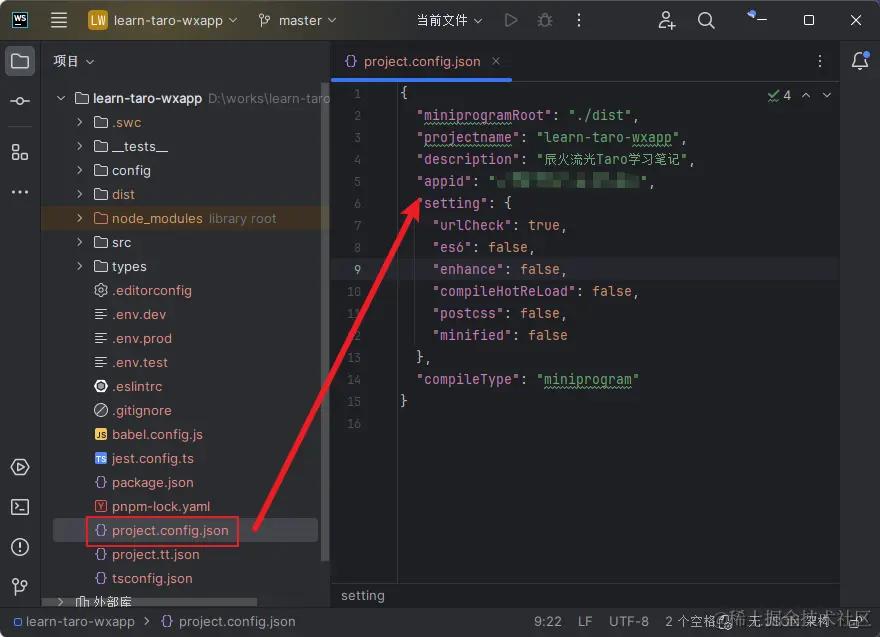880x637 pixels.
Task: Open Code With Me add-user icon
Action: (666, 20)
